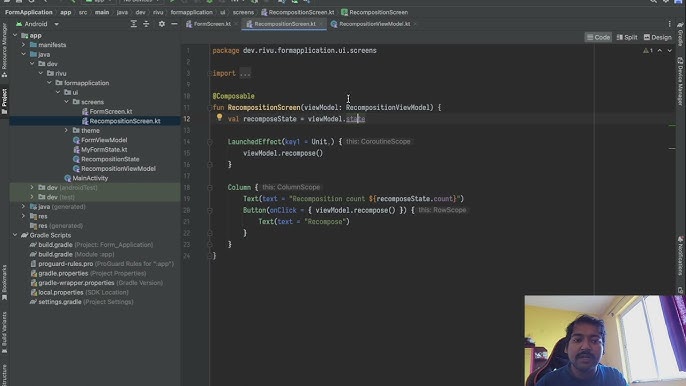
Task: Switch editor to Design view mode
Action: tap(658, 38)
